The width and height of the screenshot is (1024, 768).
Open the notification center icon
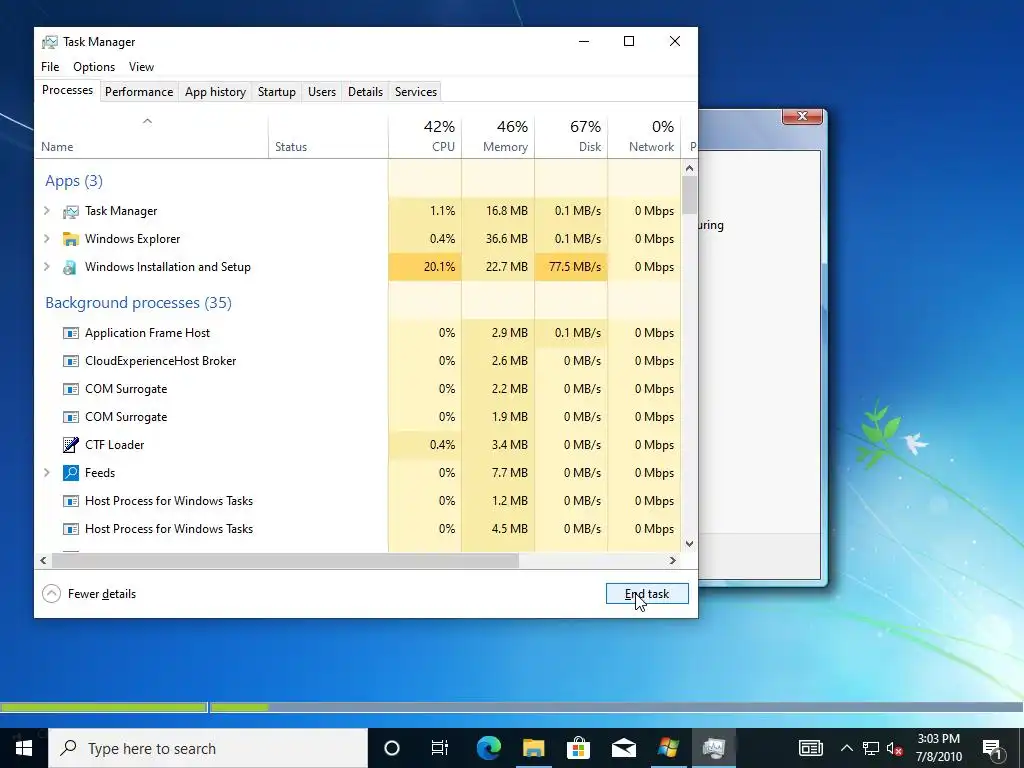coord(993,748)
